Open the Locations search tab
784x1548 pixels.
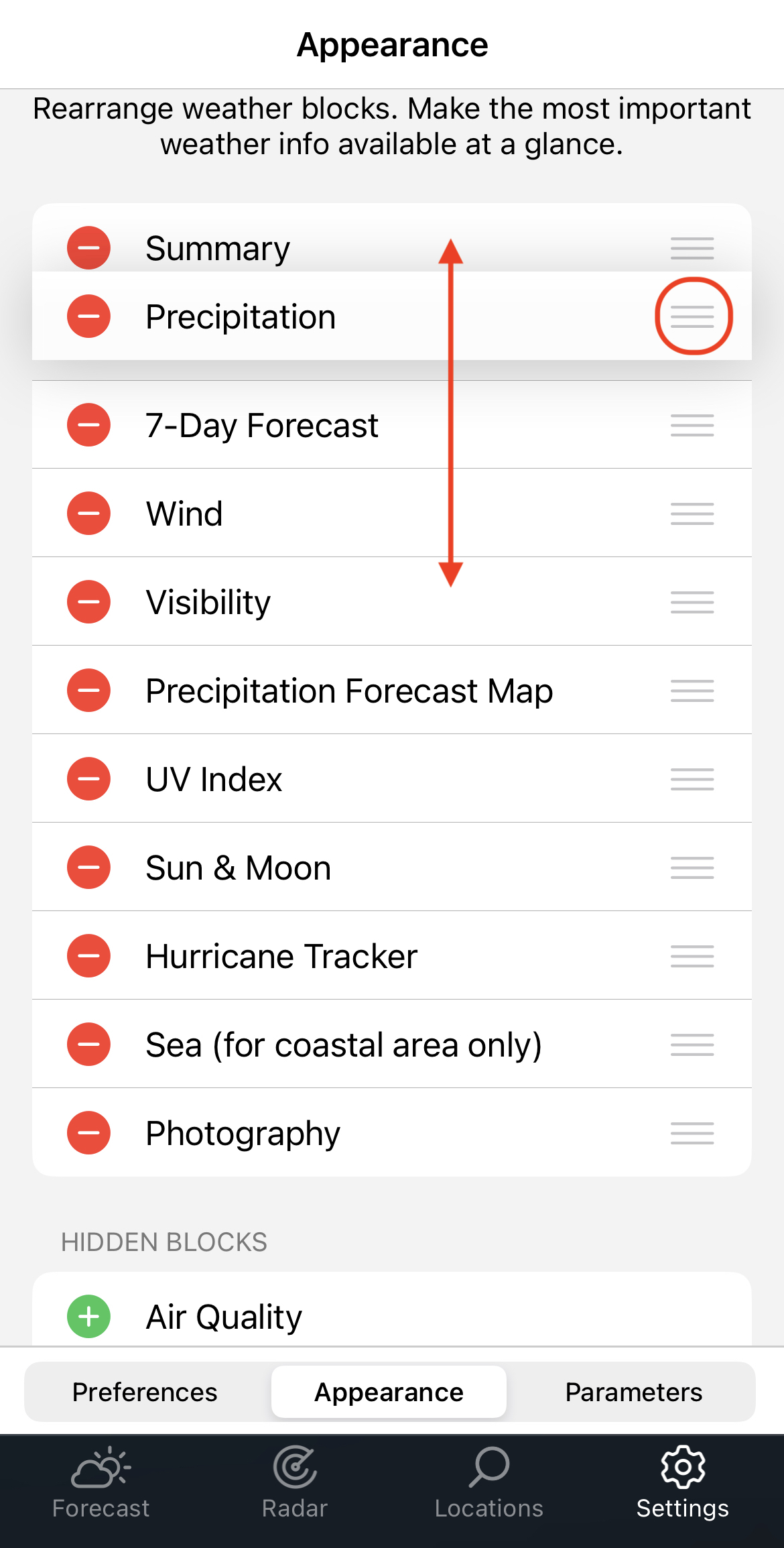click(489, 1483)
